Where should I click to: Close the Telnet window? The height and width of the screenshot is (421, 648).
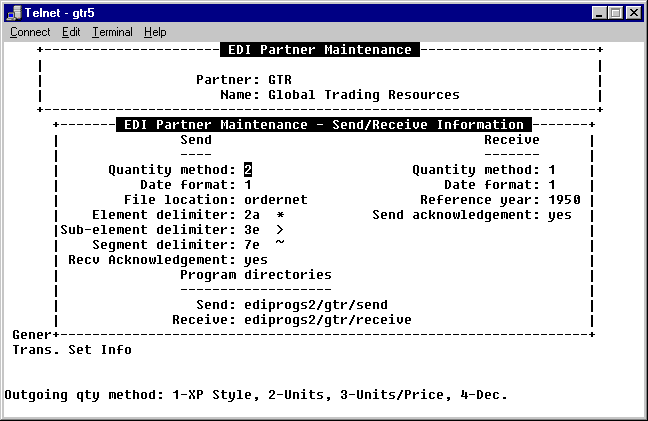[635, 12]
